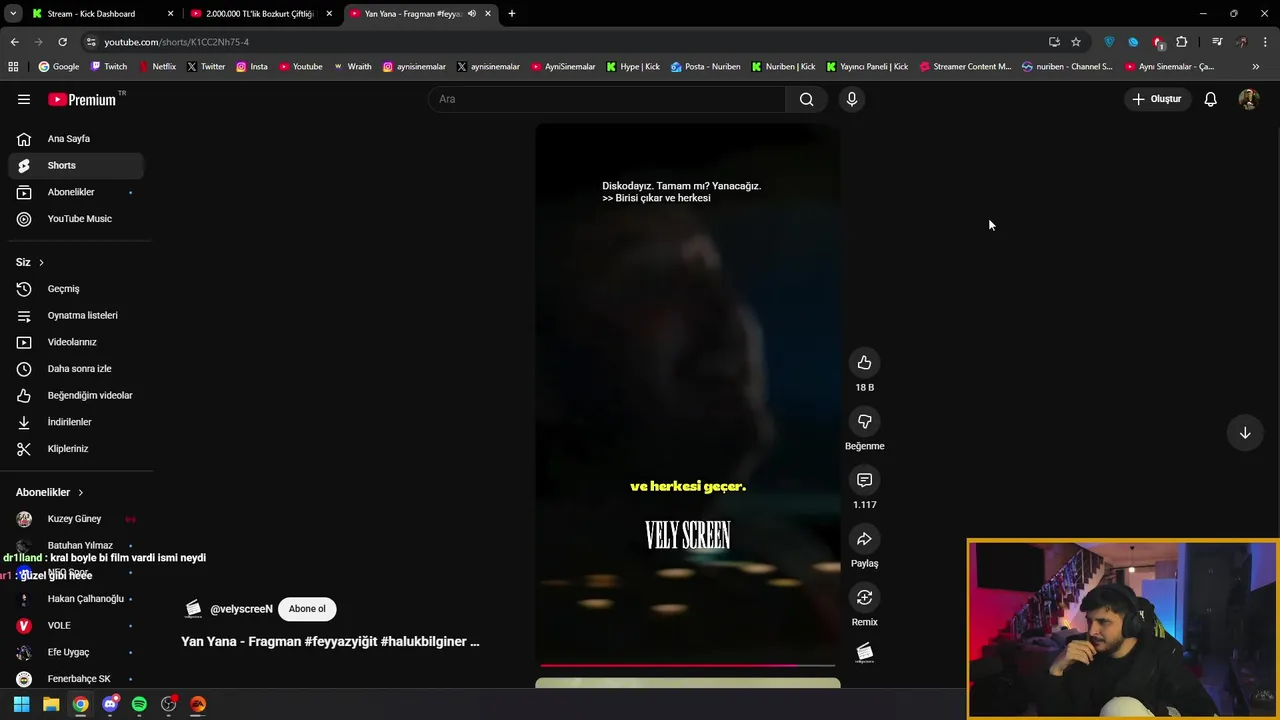
Task: Open Geçmiş watch history
Action: (76, 289)
